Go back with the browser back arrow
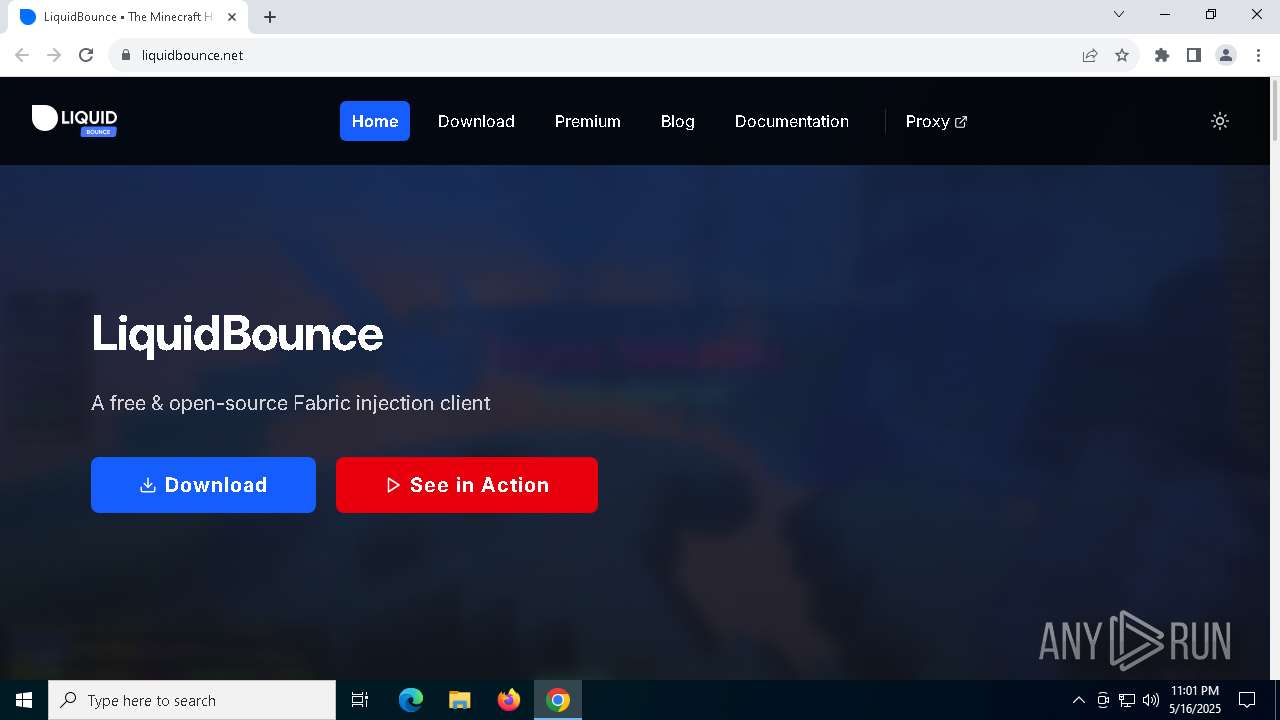 pos(22,55)
